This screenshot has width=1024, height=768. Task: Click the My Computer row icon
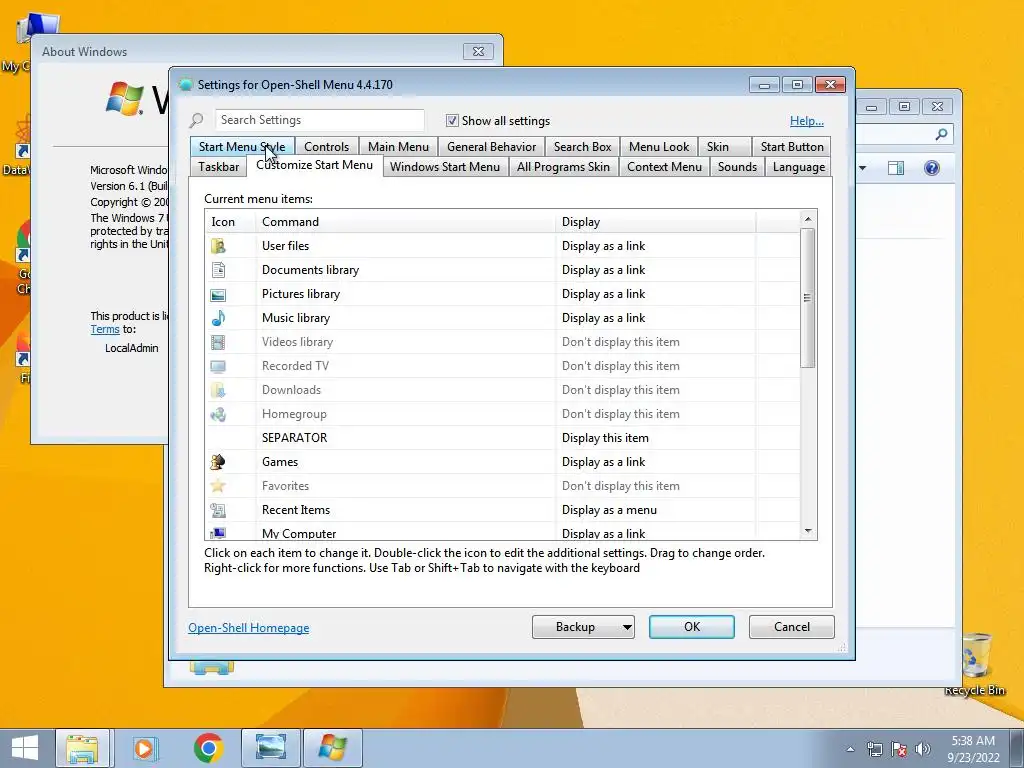[218, 533]
